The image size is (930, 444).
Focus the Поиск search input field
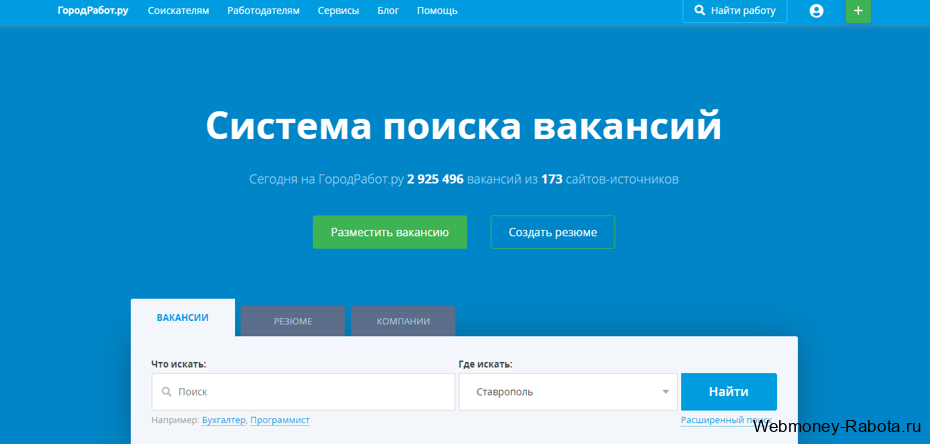[303, 392]
